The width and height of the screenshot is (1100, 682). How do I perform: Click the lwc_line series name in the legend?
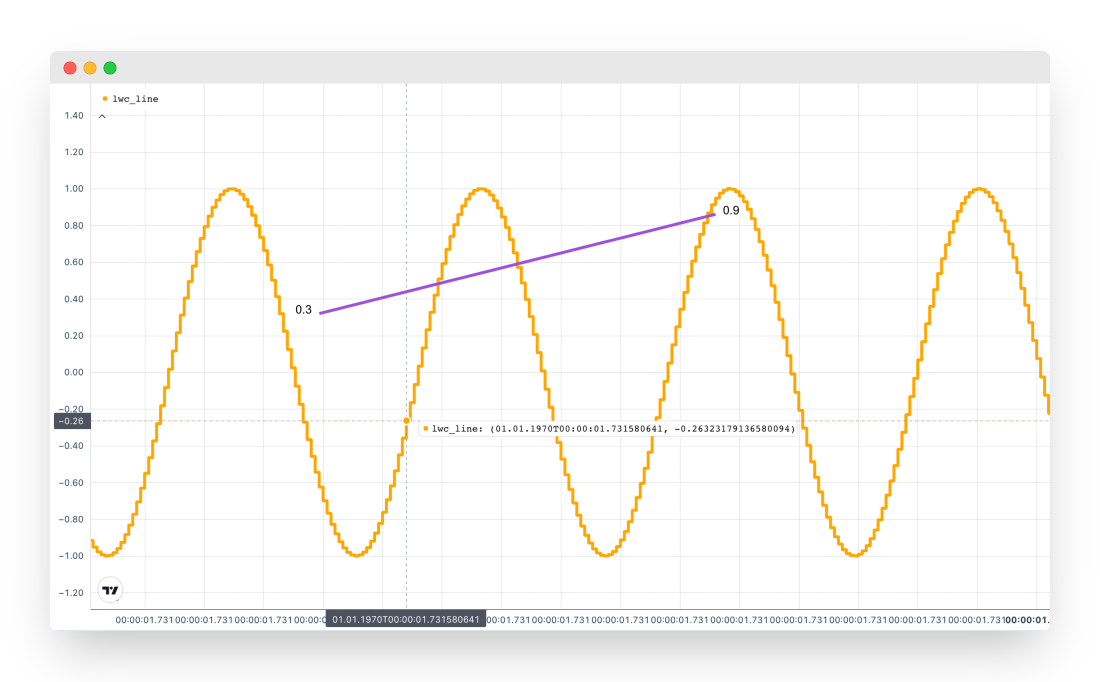pos(135,99)
